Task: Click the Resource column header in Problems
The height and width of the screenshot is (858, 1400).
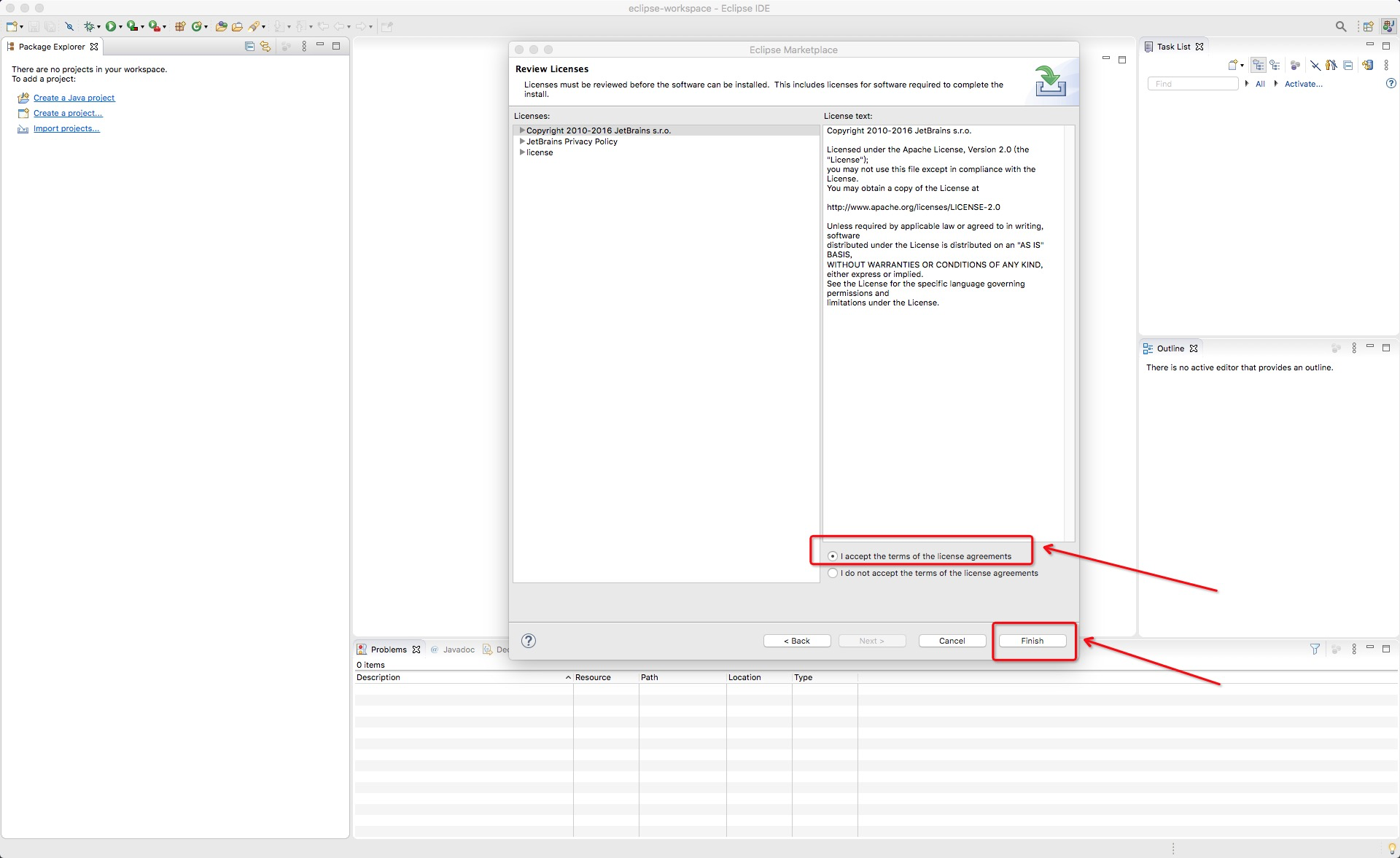Action: point(606,677)
